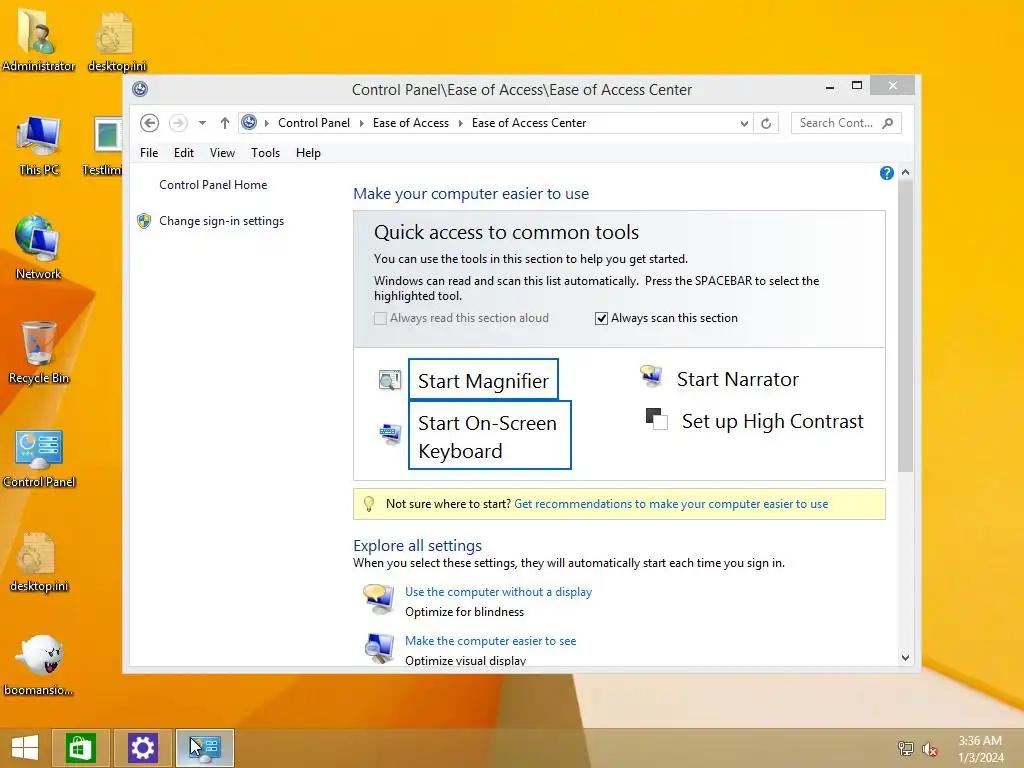This screenshot has width=1024, height=768.
Task: Go back with the Back arrow
Action: [x=150, y=123]
